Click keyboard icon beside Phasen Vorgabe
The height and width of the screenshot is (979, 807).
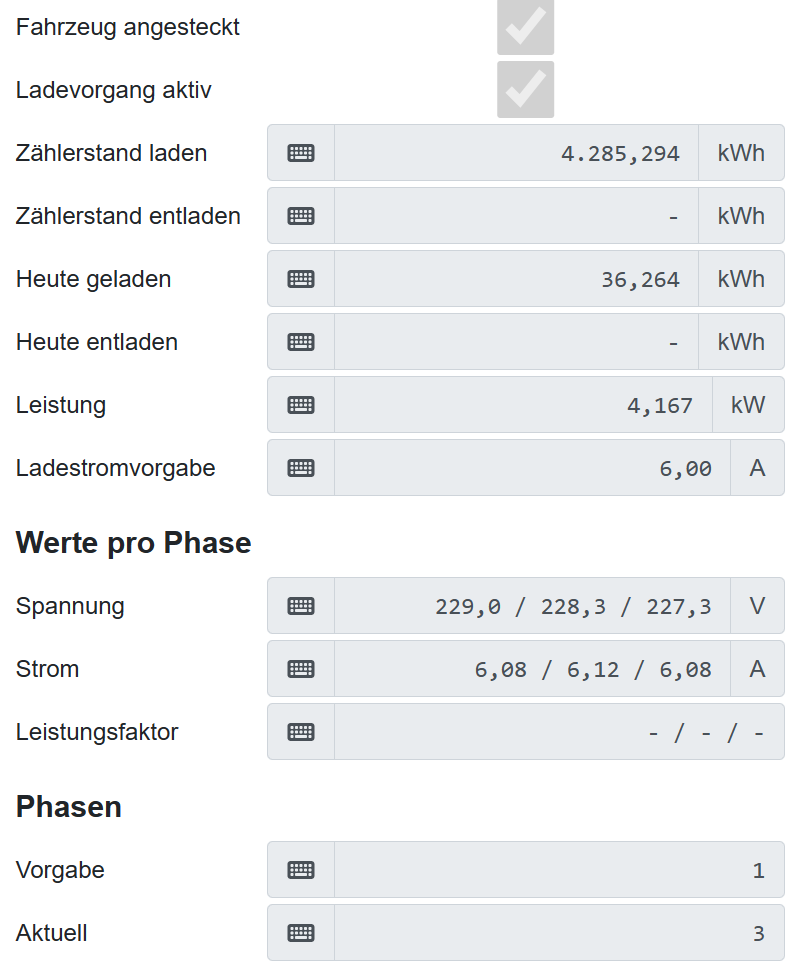click(301, 870)
